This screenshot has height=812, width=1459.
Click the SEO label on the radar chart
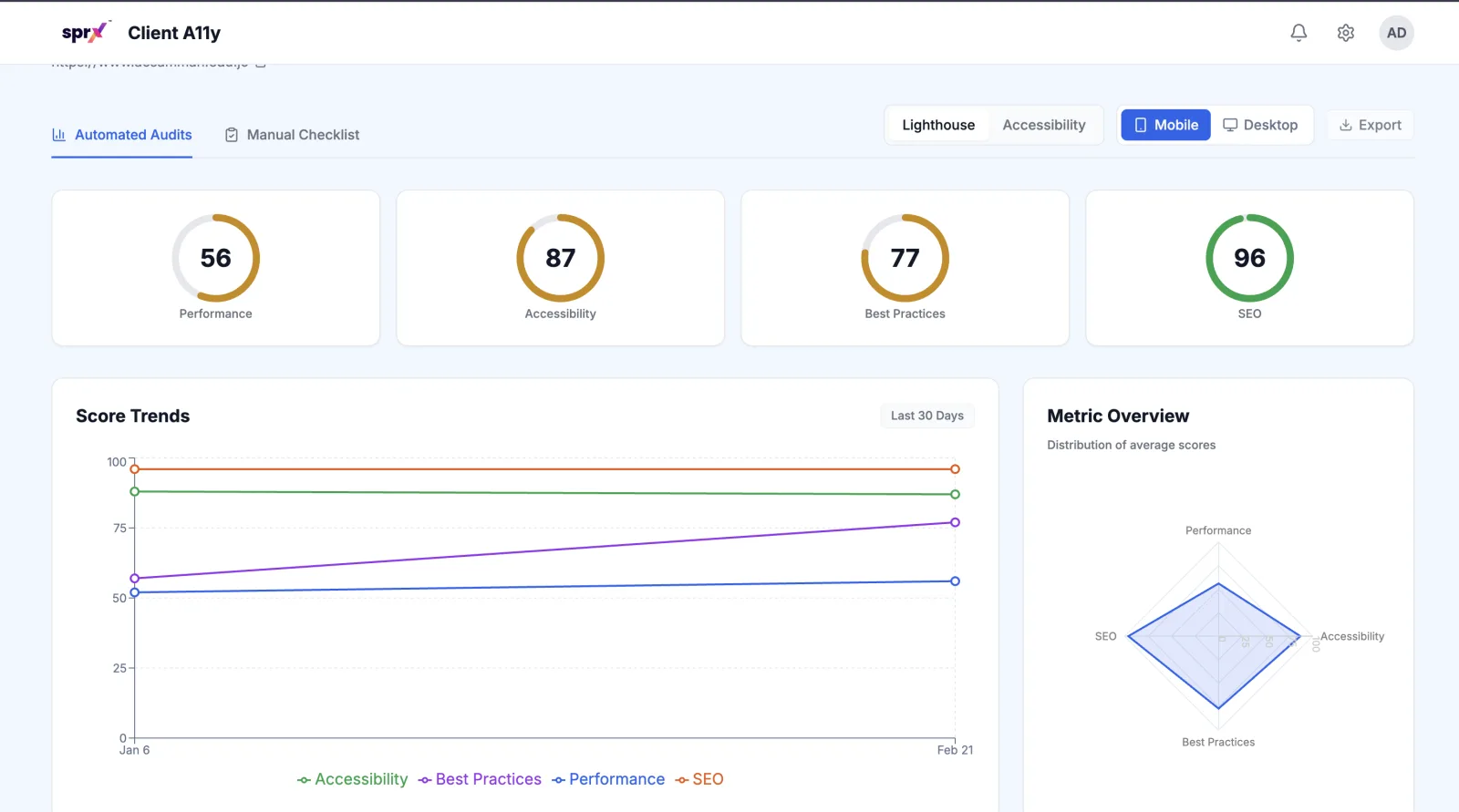1105,636
